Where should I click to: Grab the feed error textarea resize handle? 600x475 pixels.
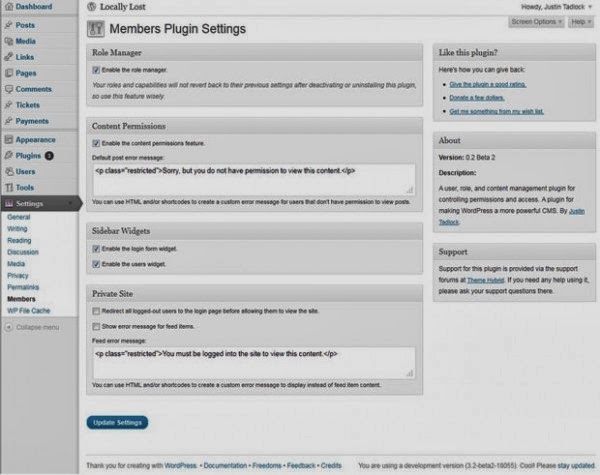410,373
